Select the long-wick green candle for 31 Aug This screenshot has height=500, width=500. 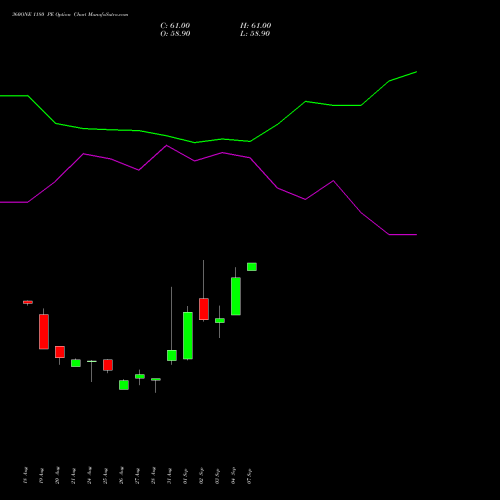(172, 355)
